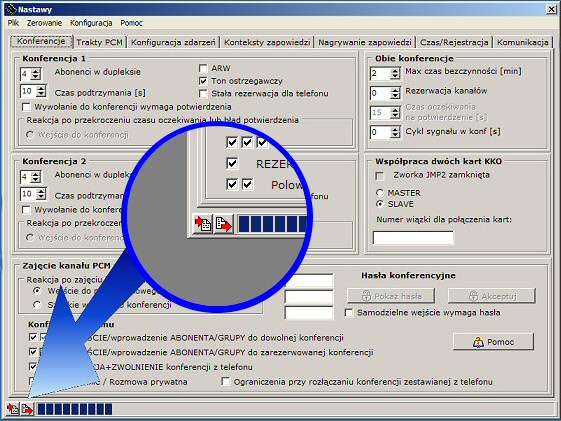Screen dimensions: 561x421
Task: Click the Akceptuj button
Action: tap(492, 296)
